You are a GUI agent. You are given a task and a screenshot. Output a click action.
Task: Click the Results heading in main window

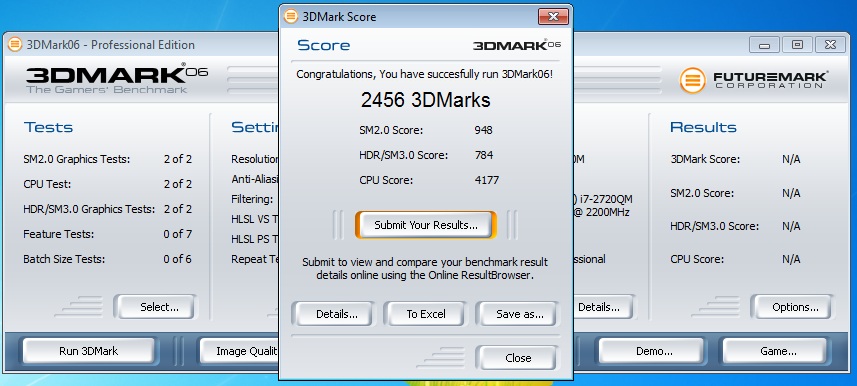[703, 127]
